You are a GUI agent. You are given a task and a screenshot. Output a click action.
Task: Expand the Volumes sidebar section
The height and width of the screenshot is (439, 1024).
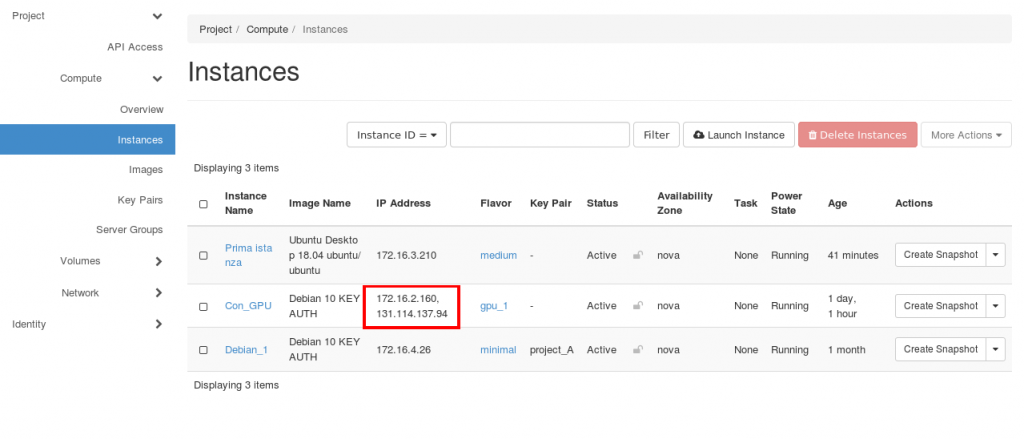[158, 261]
